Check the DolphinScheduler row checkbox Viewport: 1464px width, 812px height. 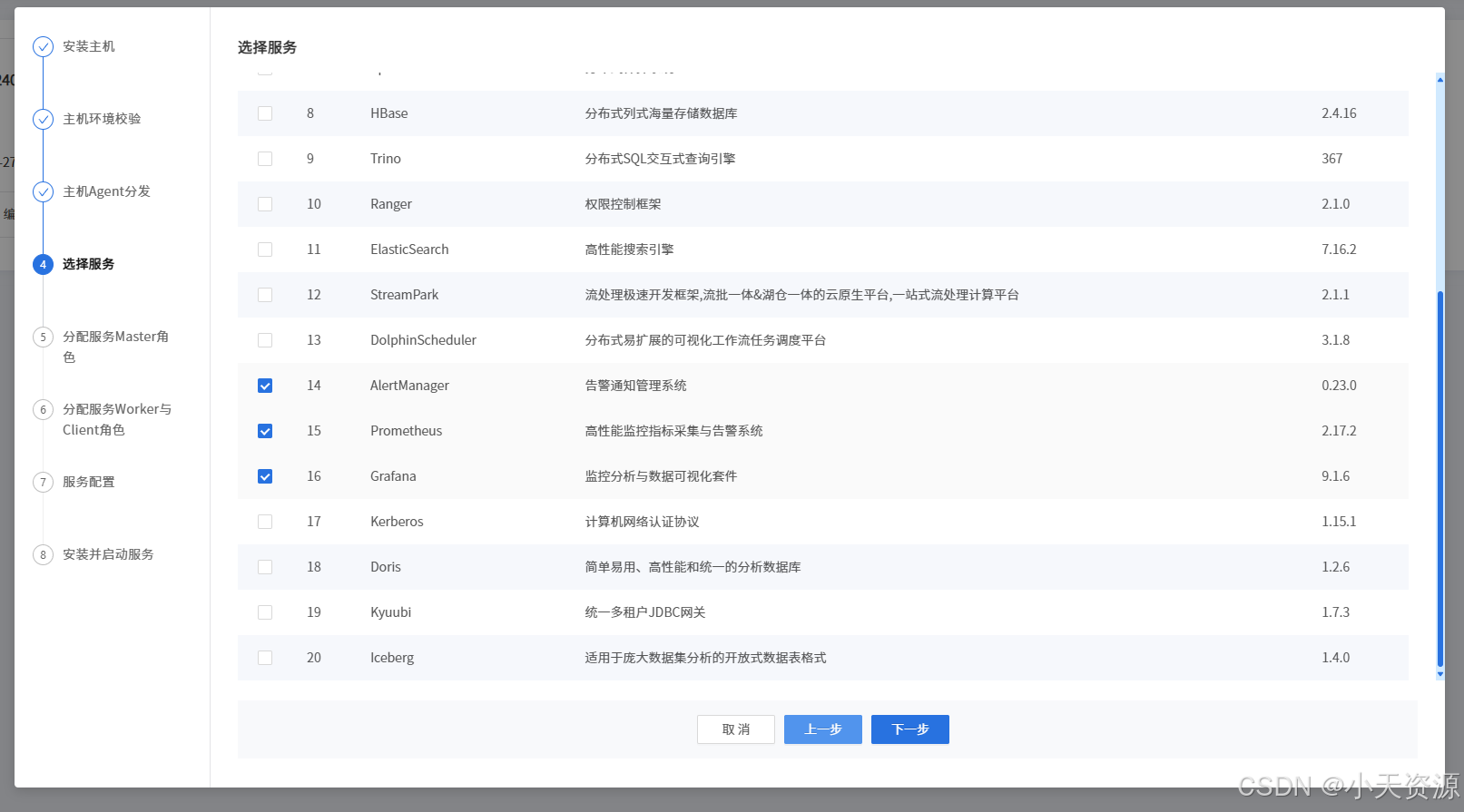pos(265,340)
